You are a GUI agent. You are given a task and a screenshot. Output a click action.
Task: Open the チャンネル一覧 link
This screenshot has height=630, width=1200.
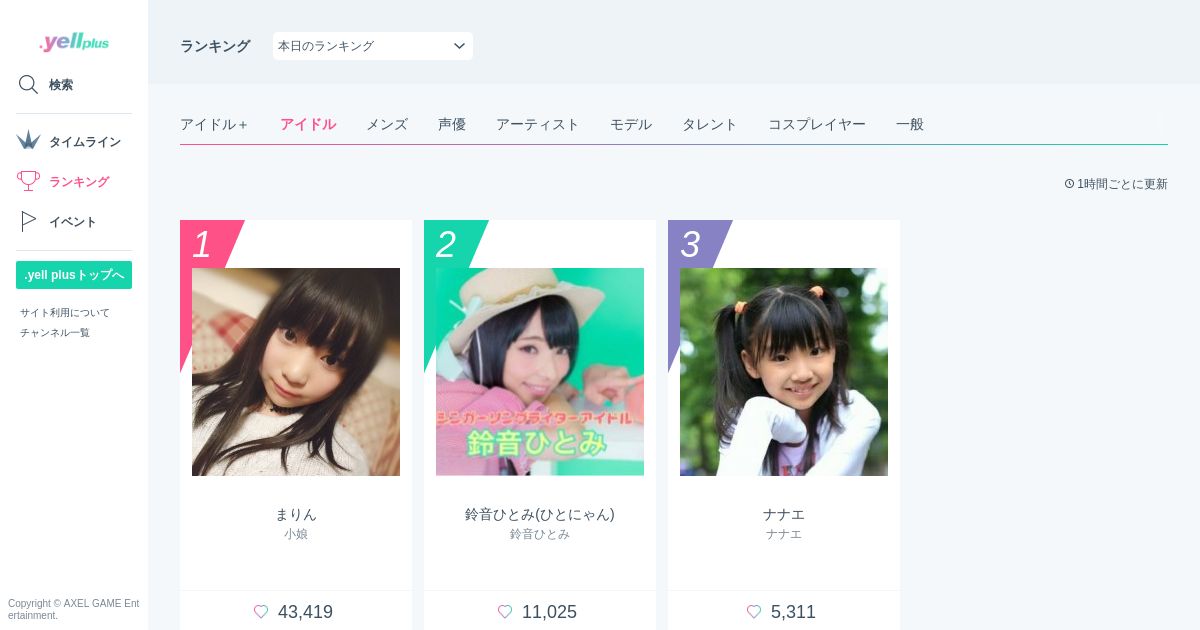pyautogui.click(x=55, y=332)
